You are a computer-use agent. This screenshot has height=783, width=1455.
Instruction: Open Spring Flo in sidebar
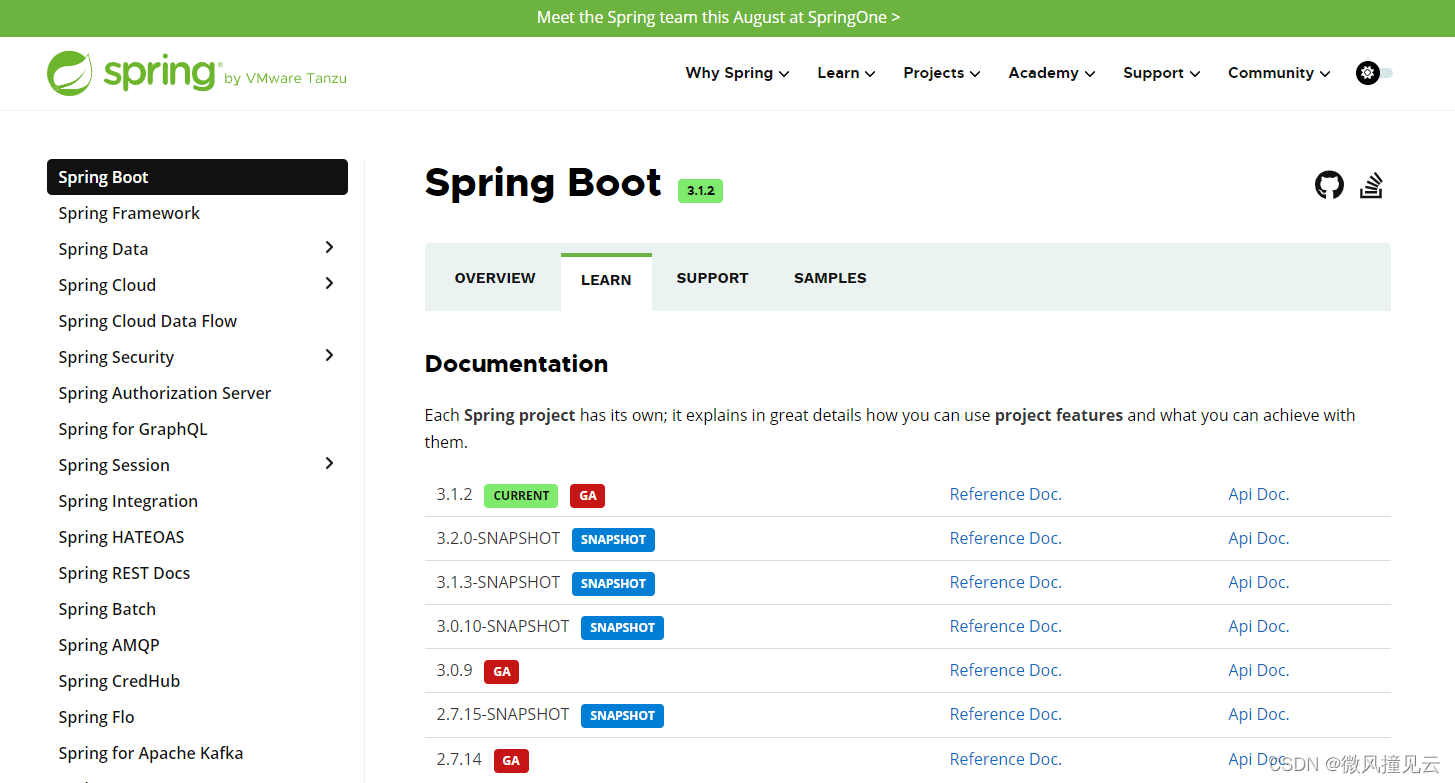(96, 717)
